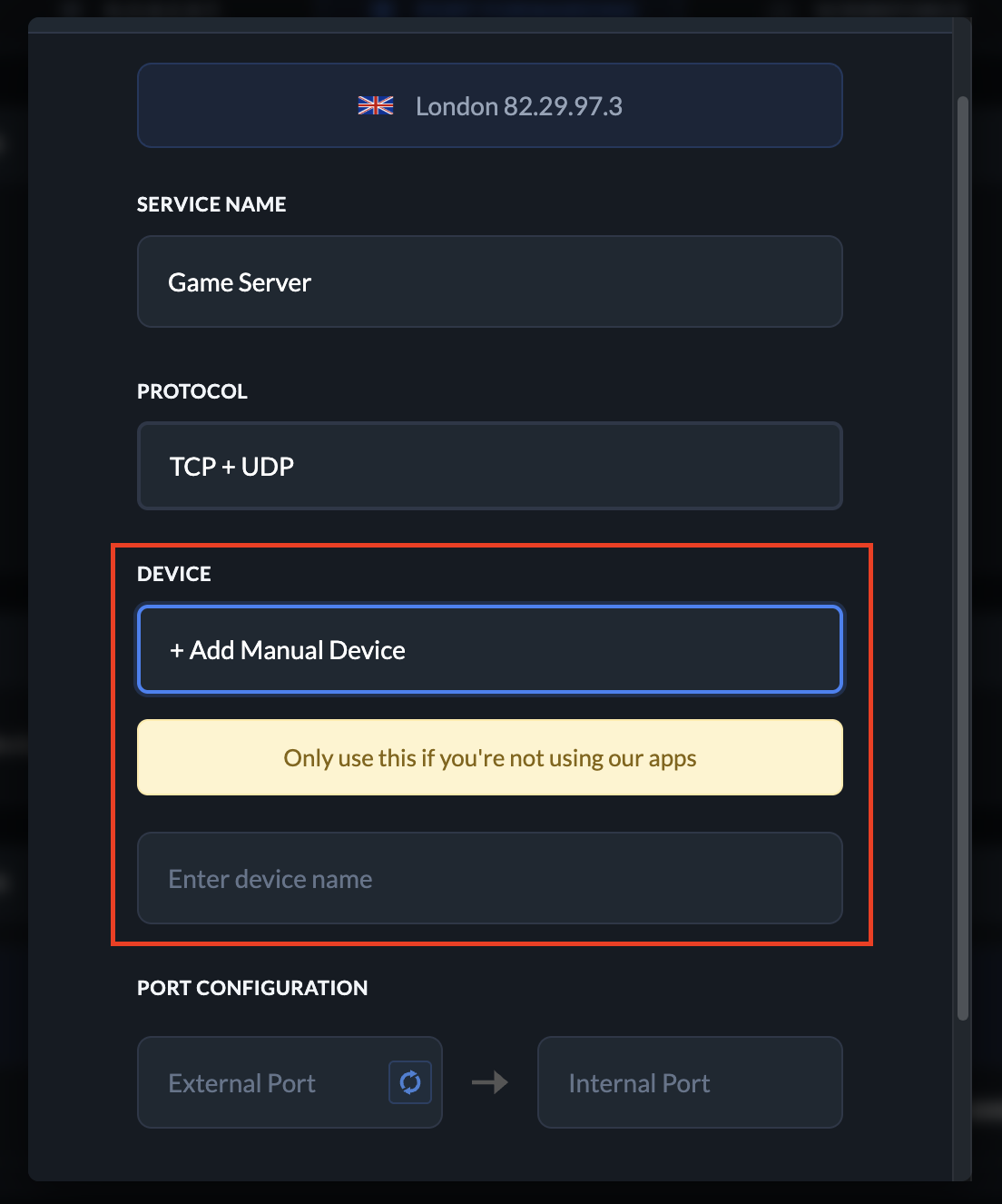Click the PROTOCOL section label
1002x1204 pixels.
(192, 390)
